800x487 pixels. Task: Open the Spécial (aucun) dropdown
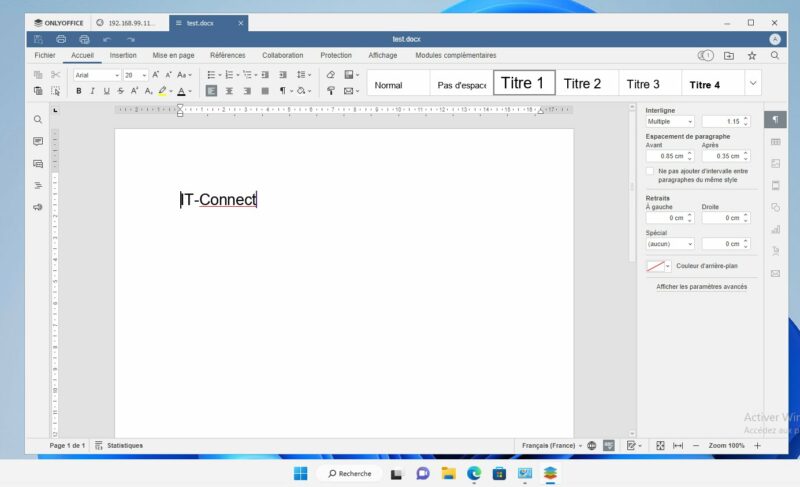click(x=670, y=244)
